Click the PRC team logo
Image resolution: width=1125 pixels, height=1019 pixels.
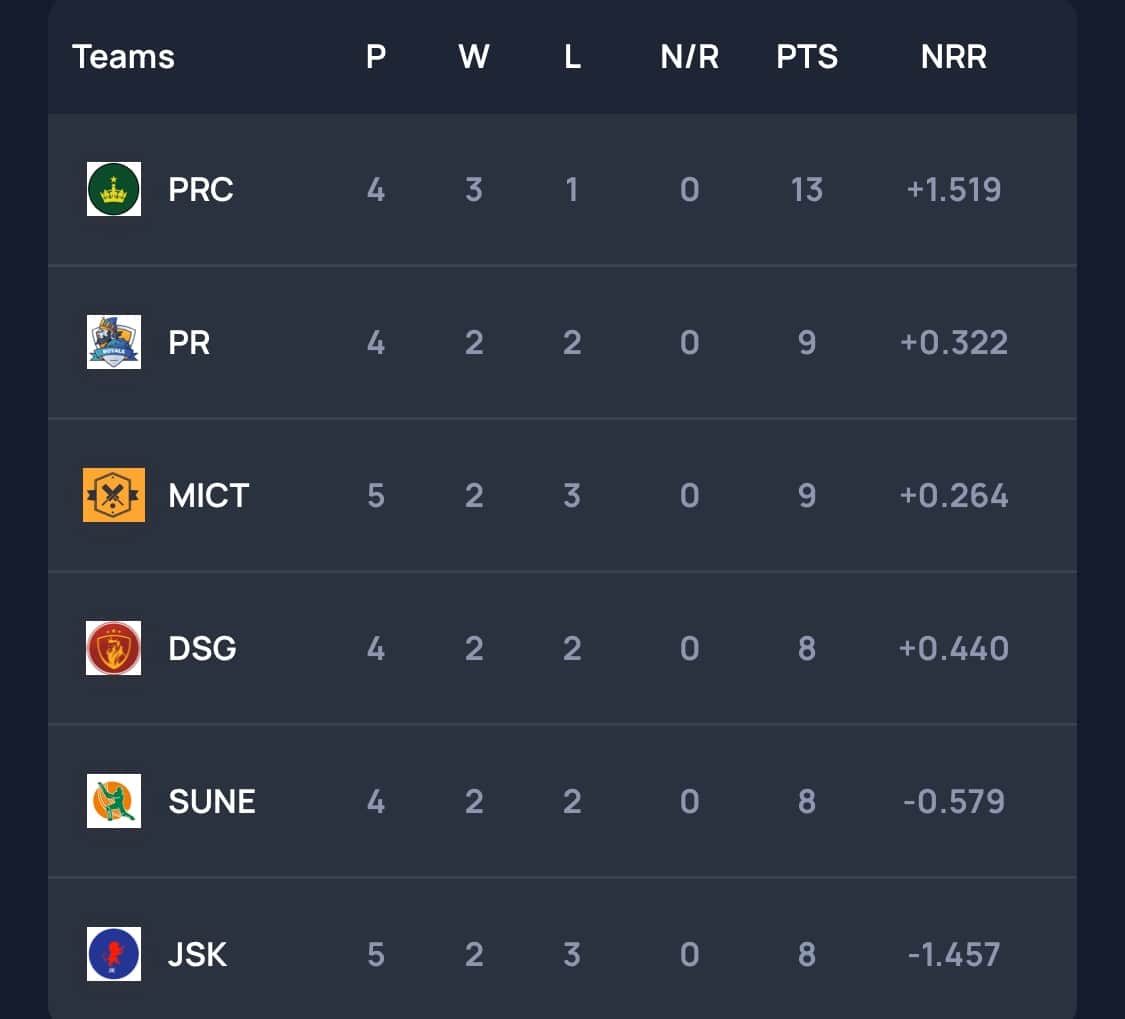114,189
